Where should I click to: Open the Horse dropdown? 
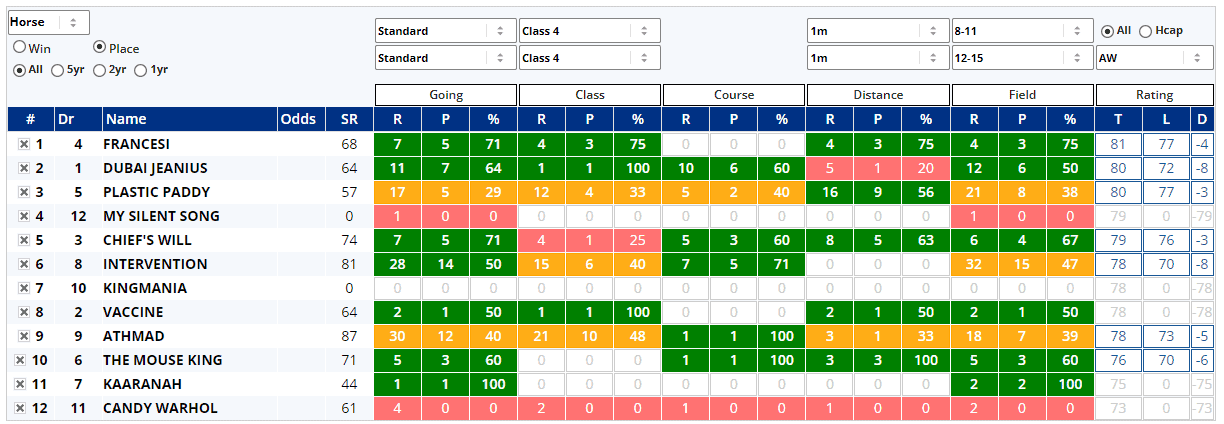pyautogui.click(x=49, y=22)
